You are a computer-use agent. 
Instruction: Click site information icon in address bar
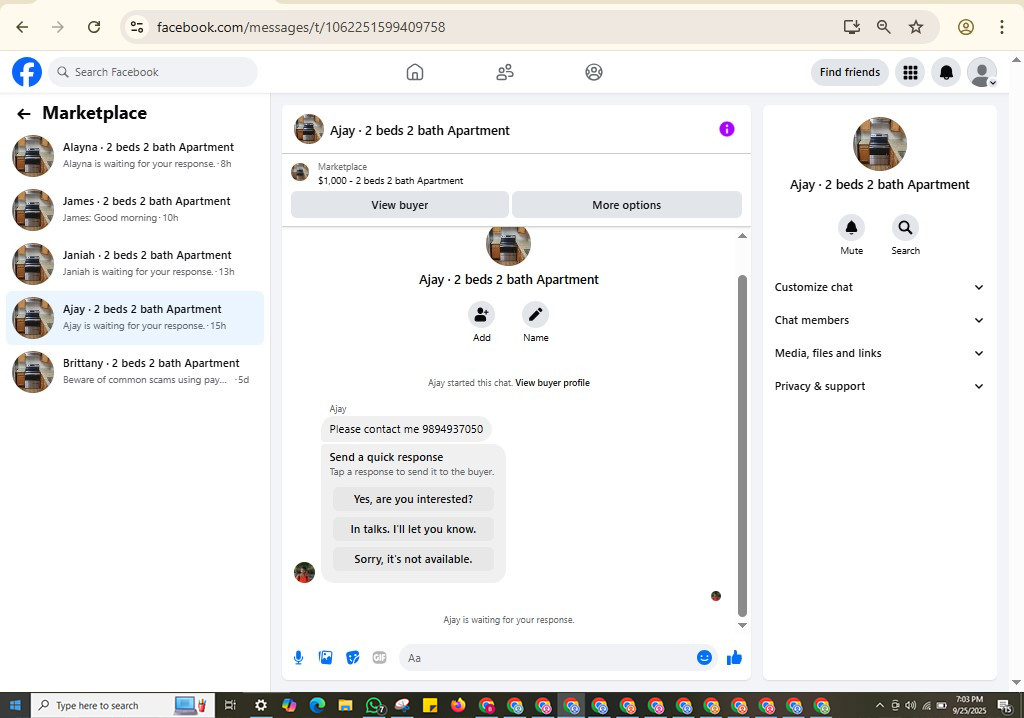click(x=136, y=27)
